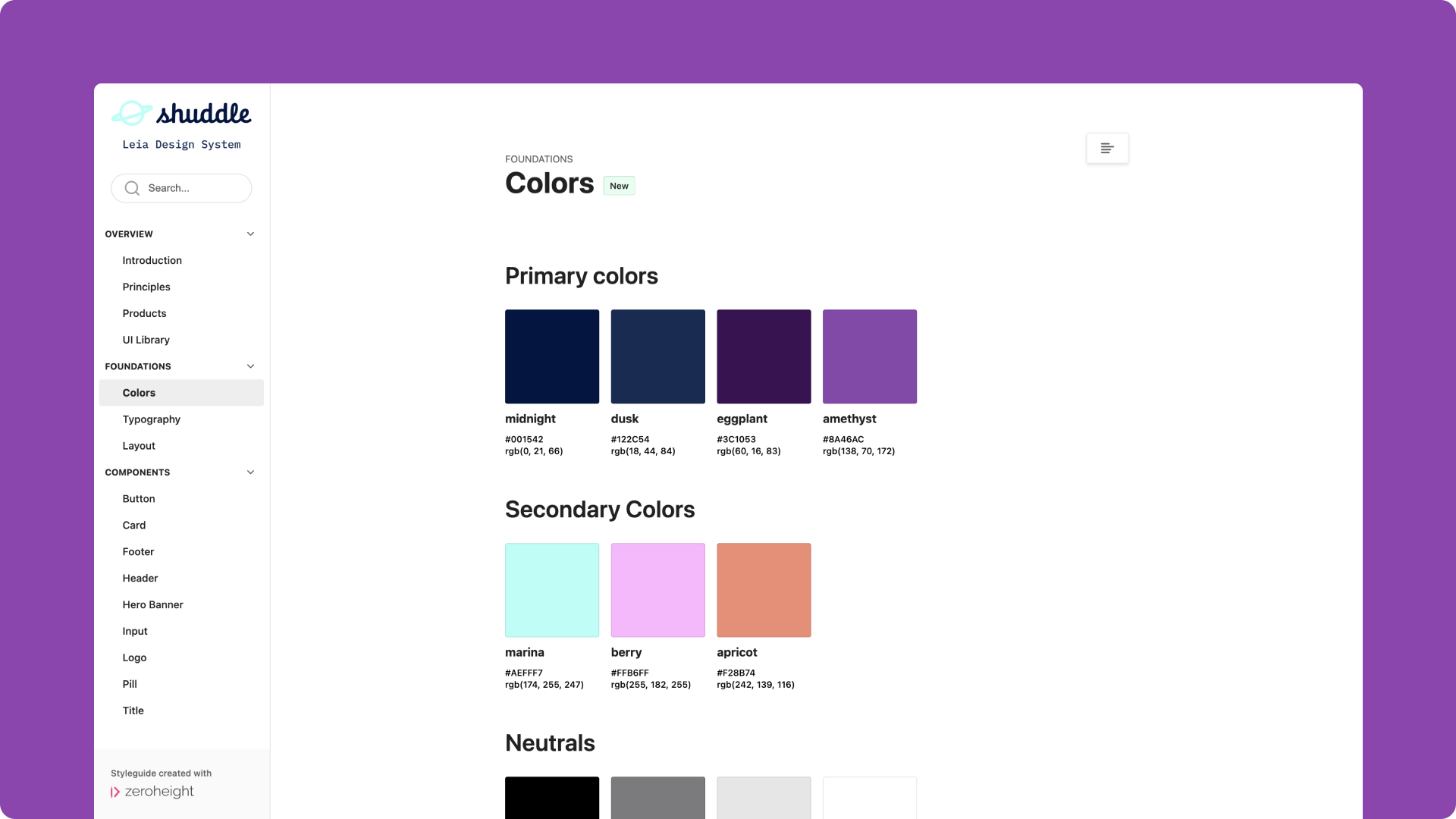This screenshot has width=1456, height=819.
Task: Click the New badge beside Colors
Action: click(x=619, y=186)
